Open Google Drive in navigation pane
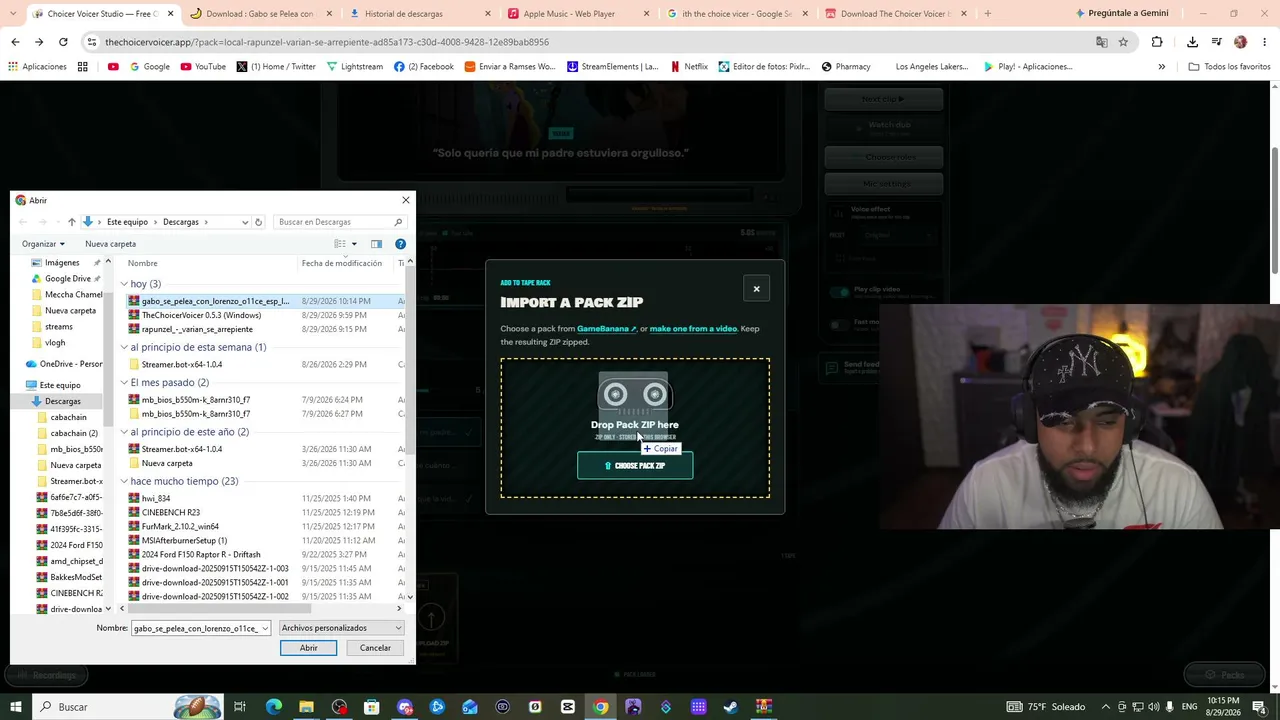The image size is (1280, 720). pyautogui.click(x=68, y=279)
